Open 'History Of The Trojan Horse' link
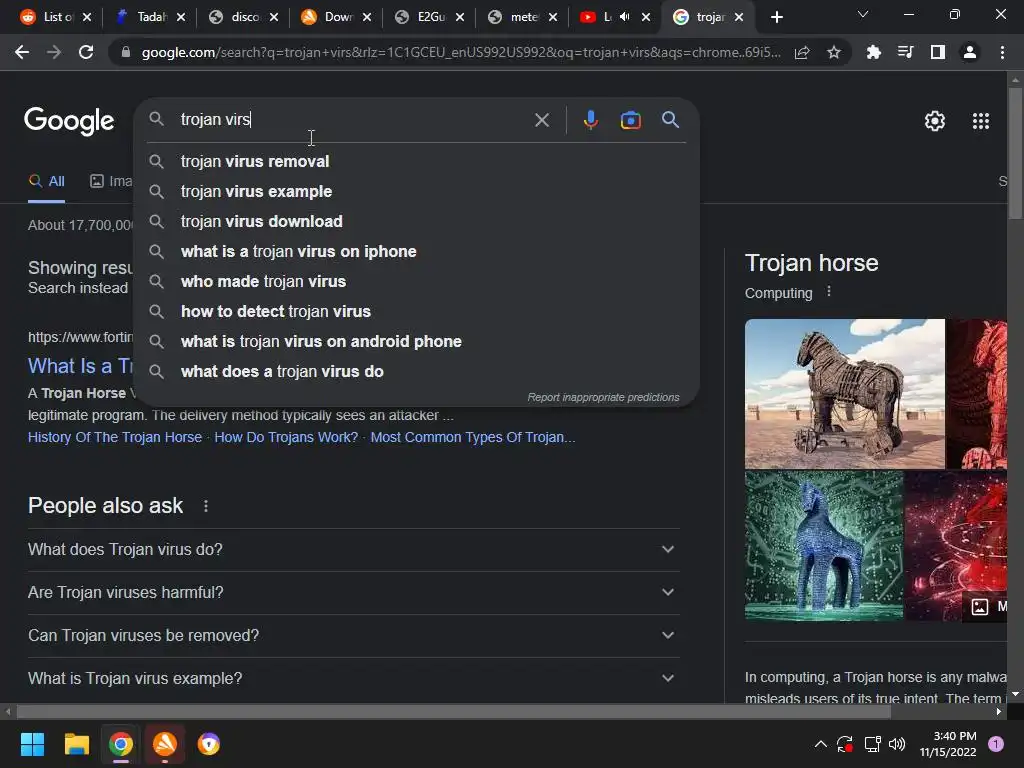 coord(115,438)
